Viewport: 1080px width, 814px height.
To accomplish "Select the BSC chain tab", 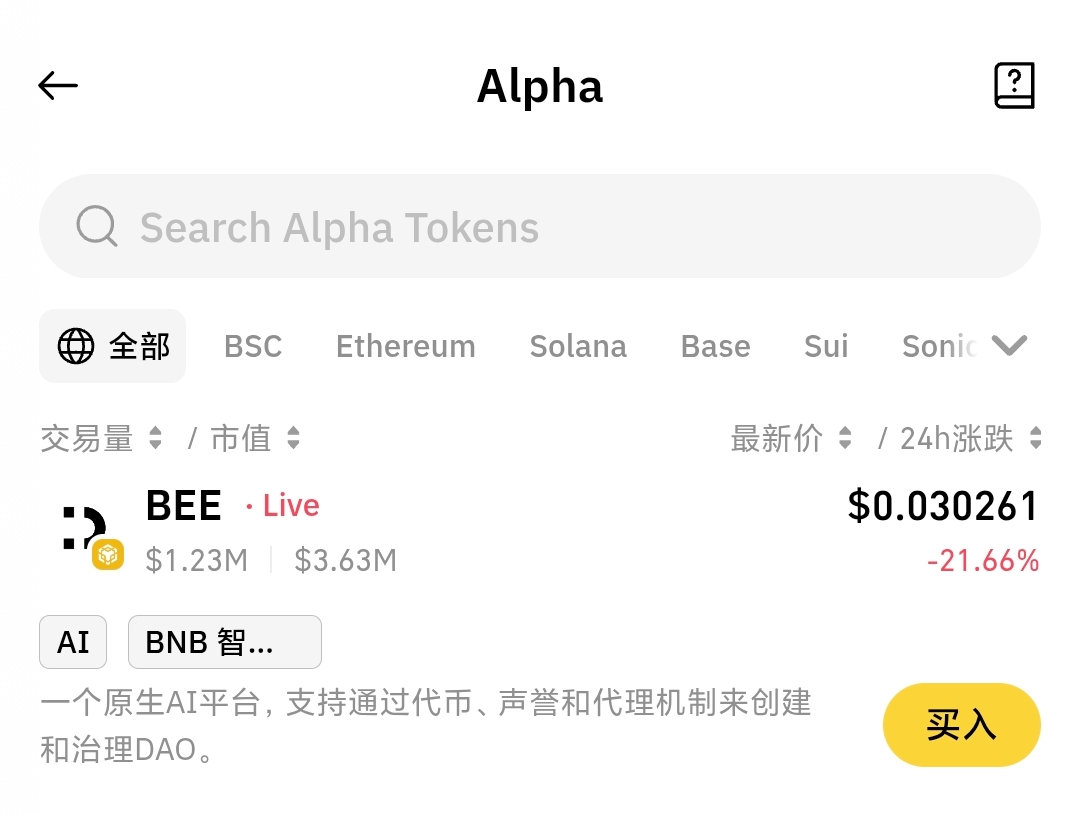I will coord(253,347).
